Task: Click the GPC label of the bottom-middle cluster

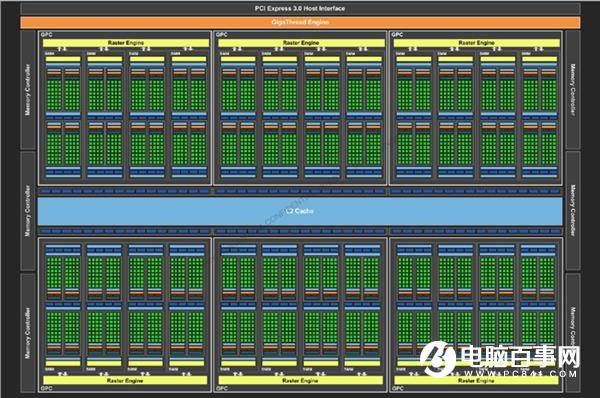Action: pyautogui.click(x=222, y=388)
